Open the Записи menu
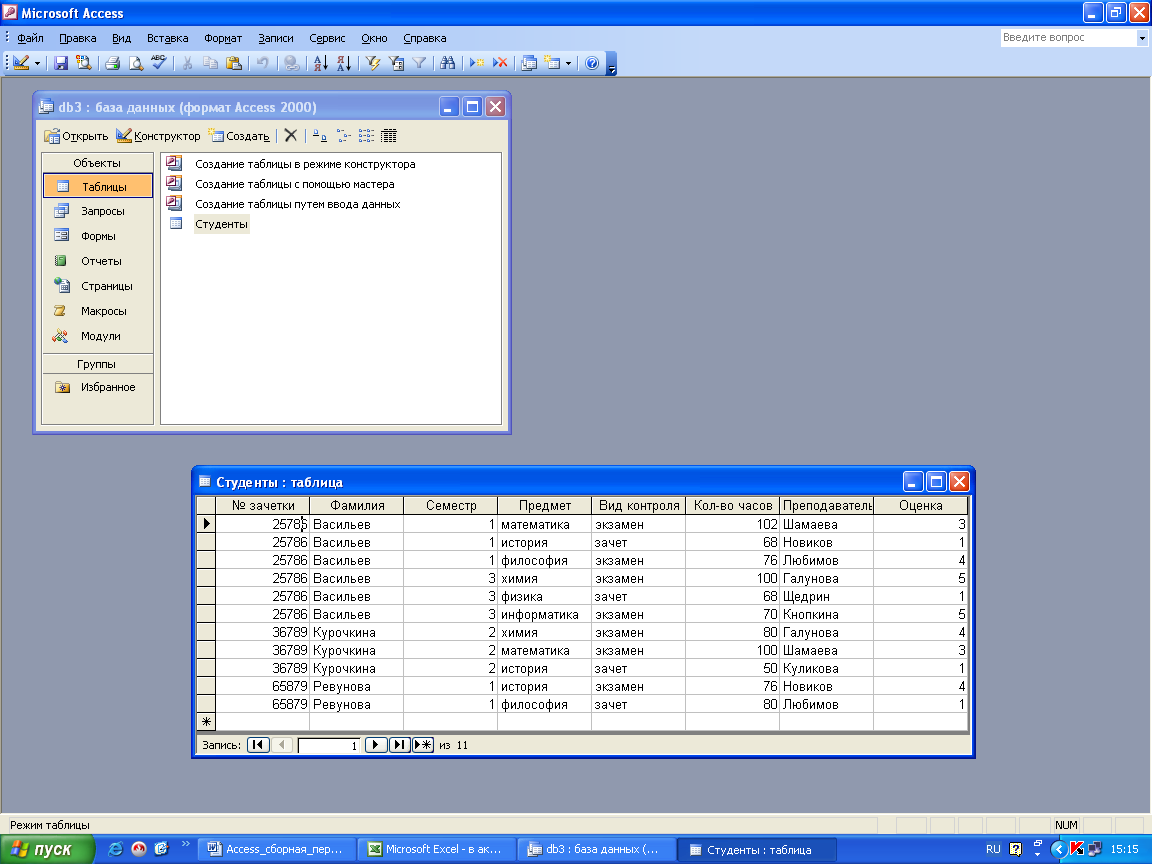The height and width of the screenshot is (864, 1152). (276, 38)
